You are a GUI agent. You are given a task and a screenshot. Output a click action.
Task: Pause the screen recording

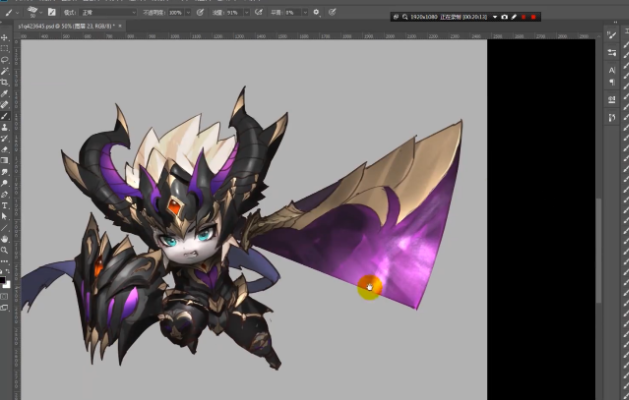[523, 17]
